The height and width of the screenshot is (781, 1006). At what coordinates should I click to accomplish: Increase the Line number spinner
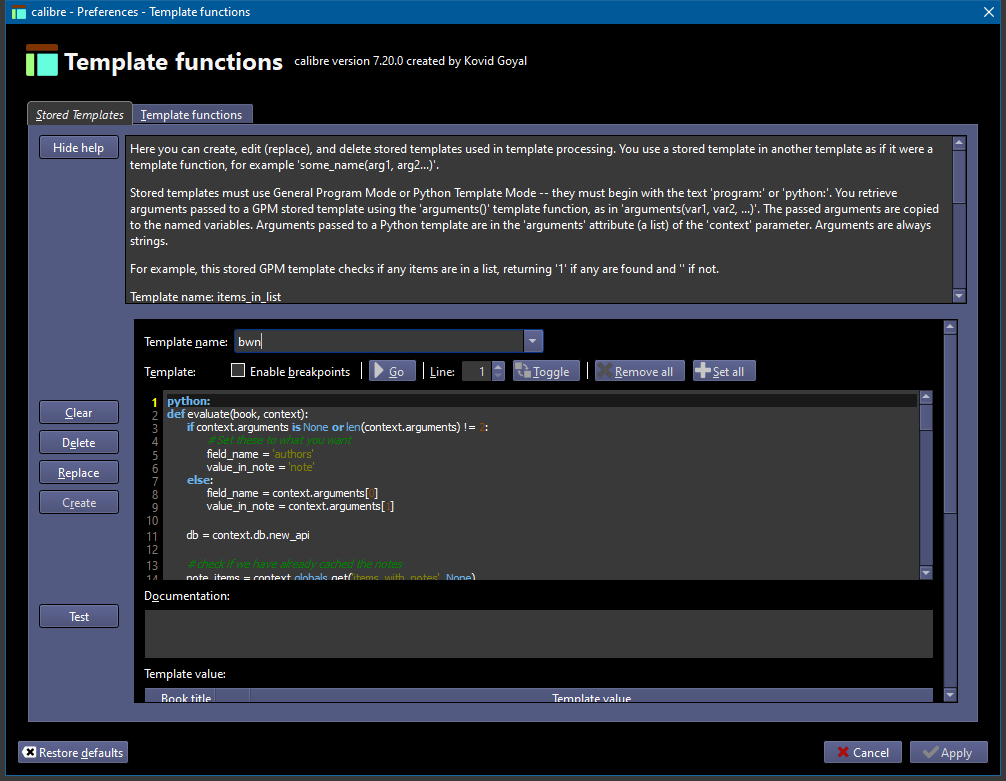498,366
